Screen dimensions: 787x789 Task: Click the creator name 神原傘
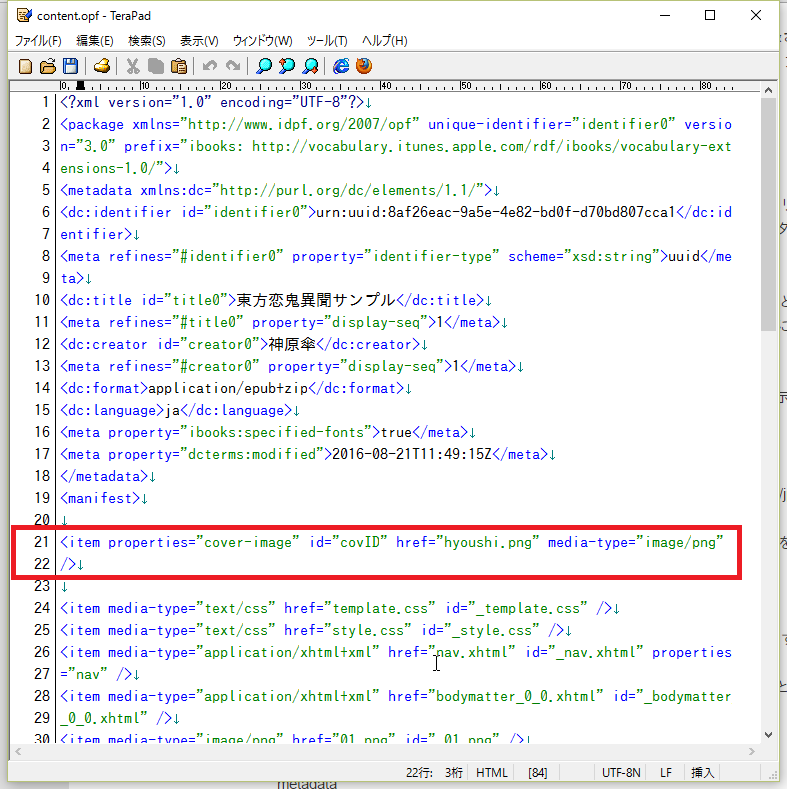point(292,344)
